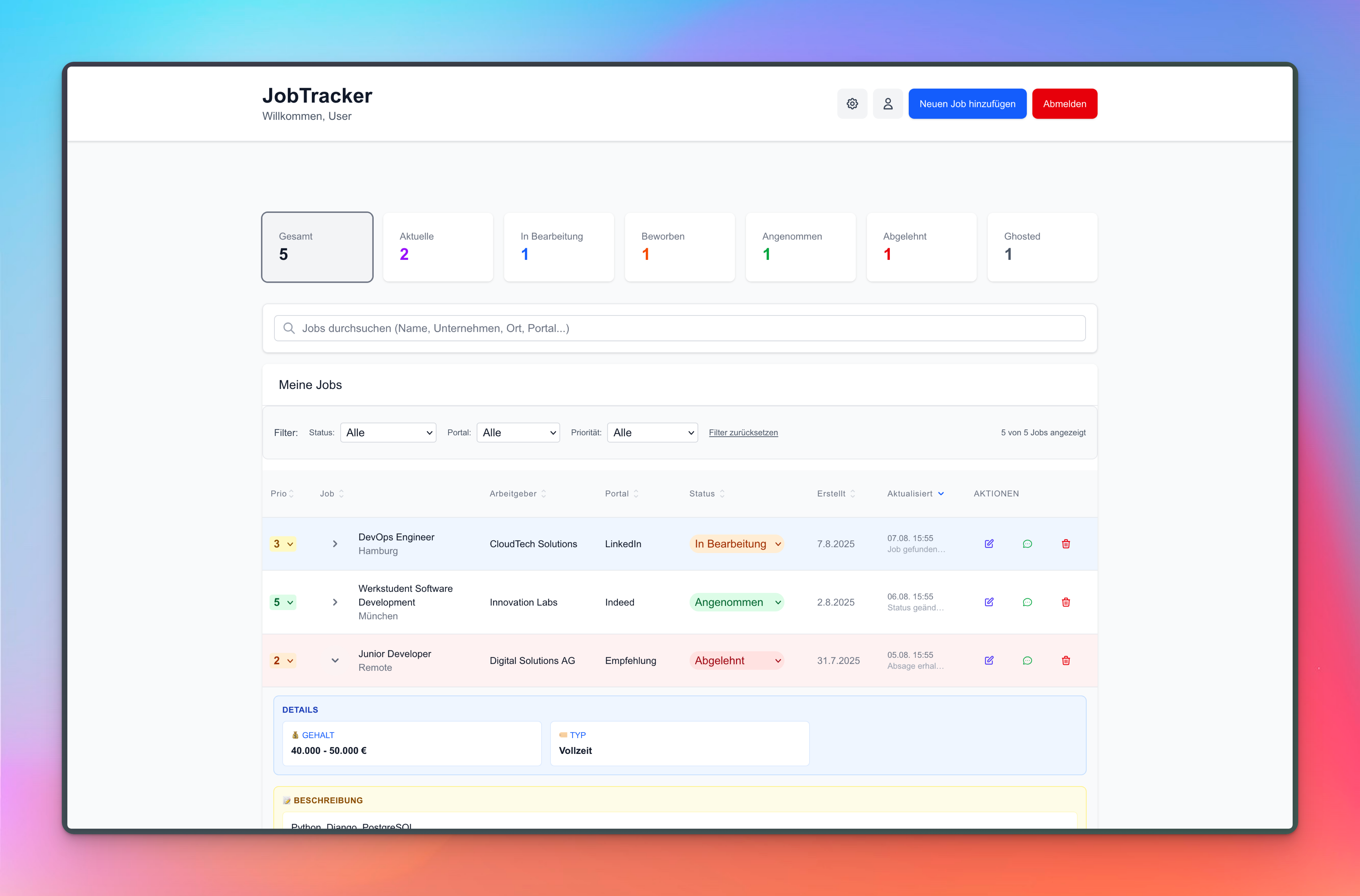This screenshot has height=896, width=1360.
Task: Edit the DevOps Engineer job entry
Action: (x=988, y=543)
